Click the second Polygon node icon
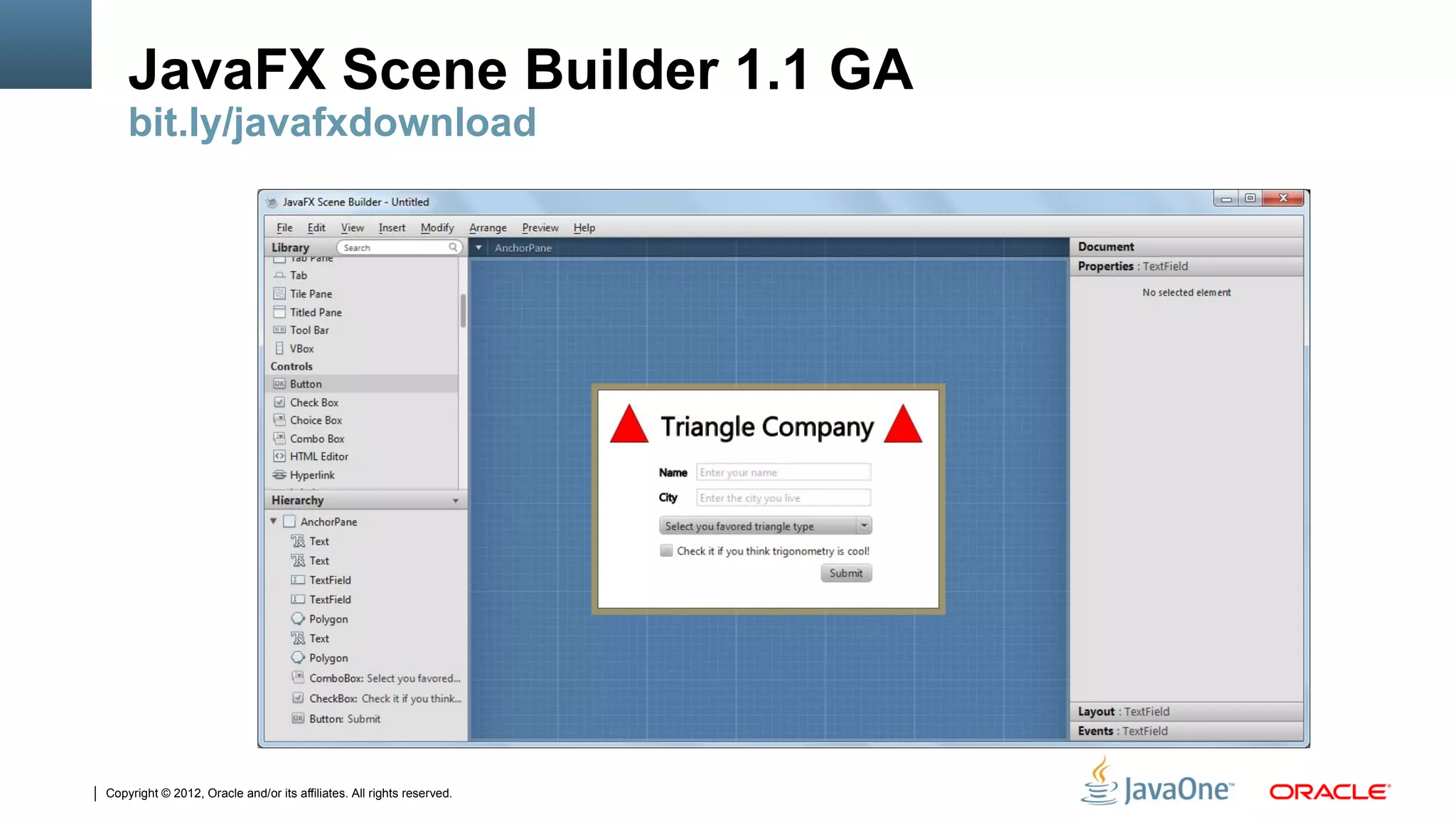This screenshot has width=1456, height=819. click(298, 658)
